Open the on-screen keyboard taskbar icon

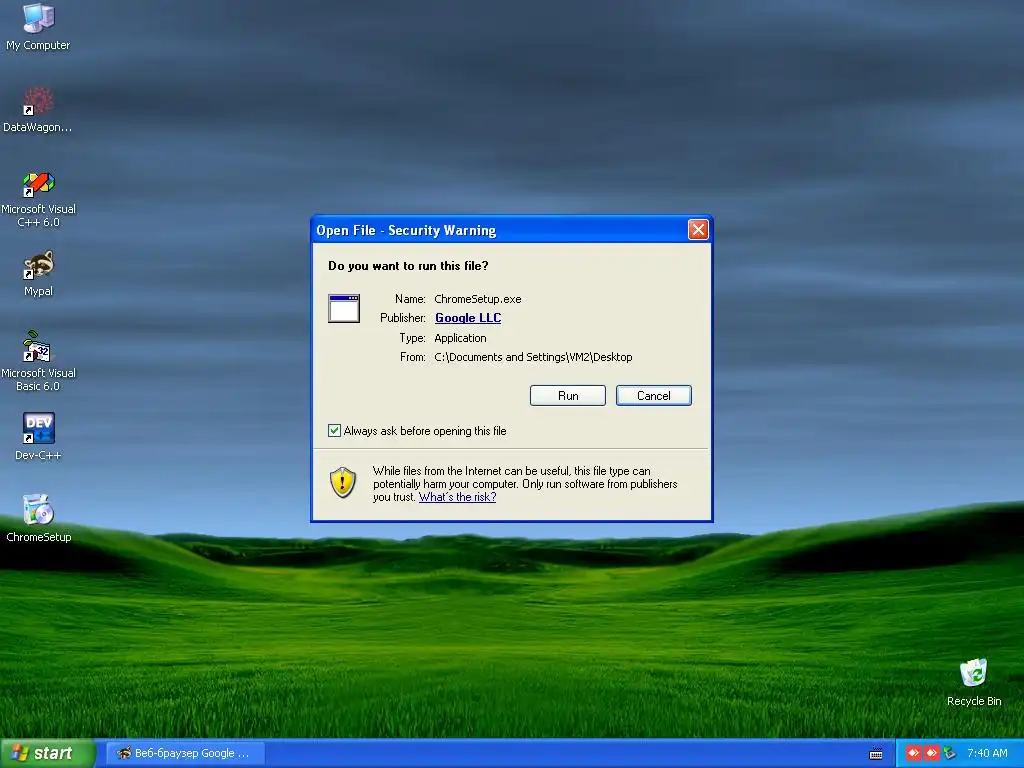pyautogui.click(x=876, y=754)
